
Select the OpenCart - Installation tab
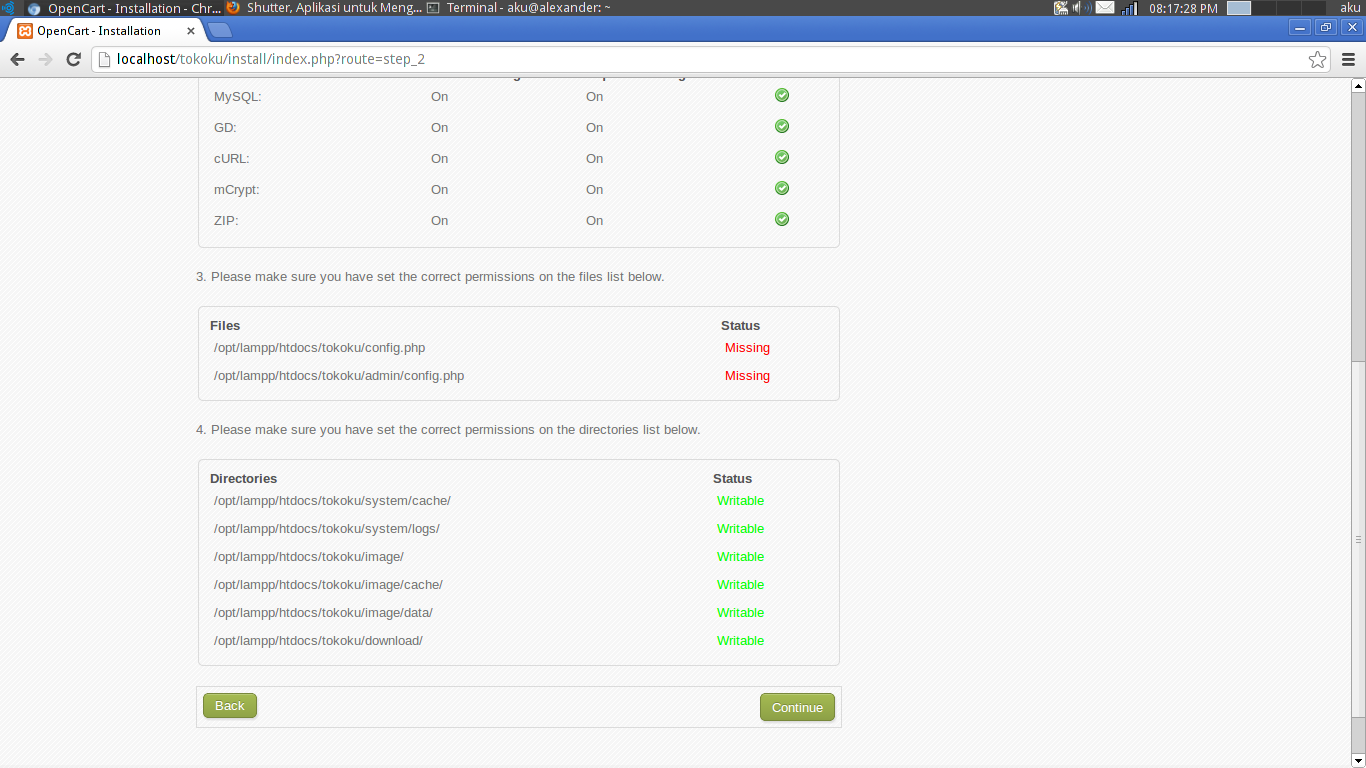[105, 31]
